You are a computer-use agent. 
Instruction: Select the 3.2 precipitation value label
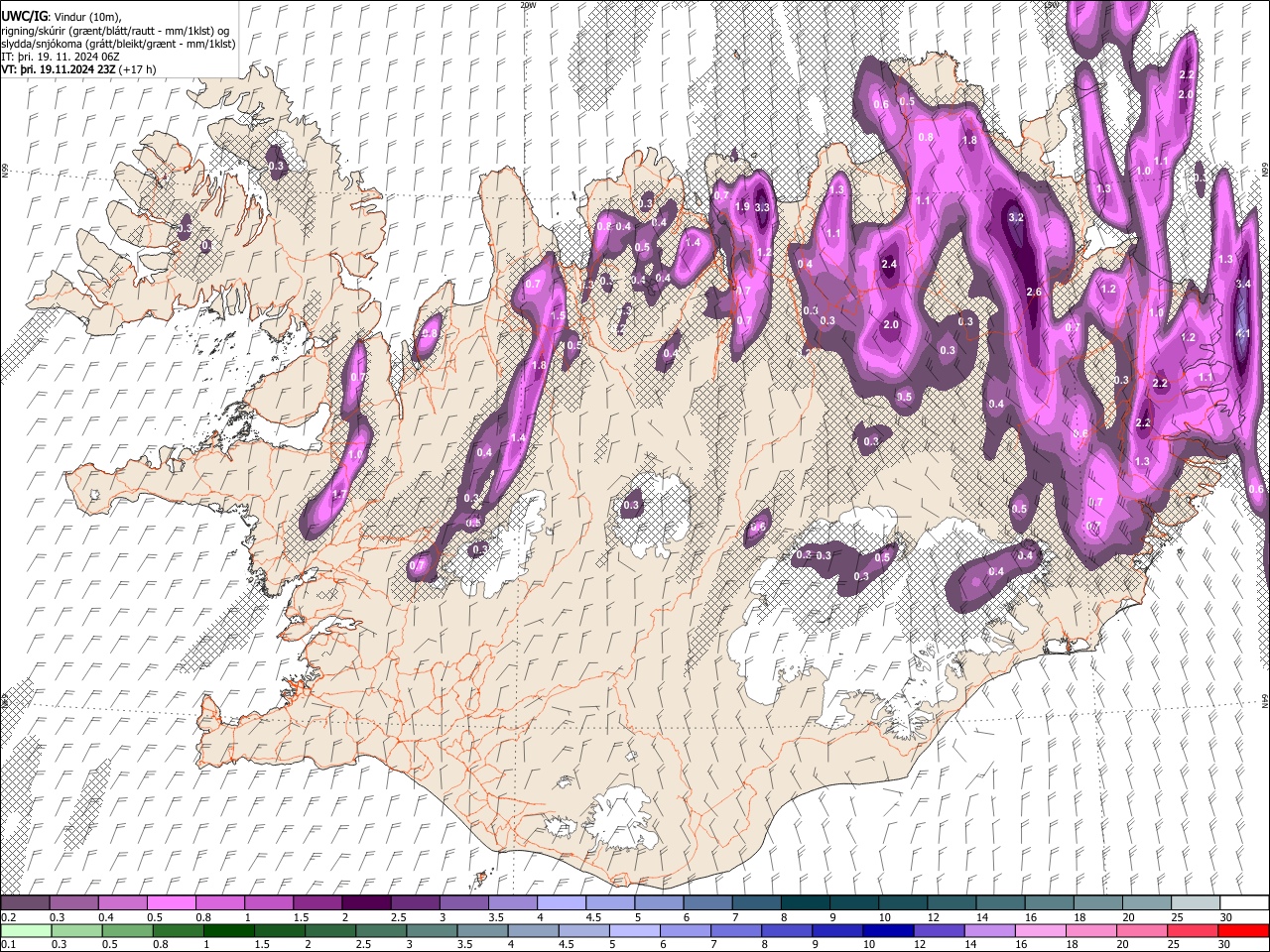(x=1015, y=217)
